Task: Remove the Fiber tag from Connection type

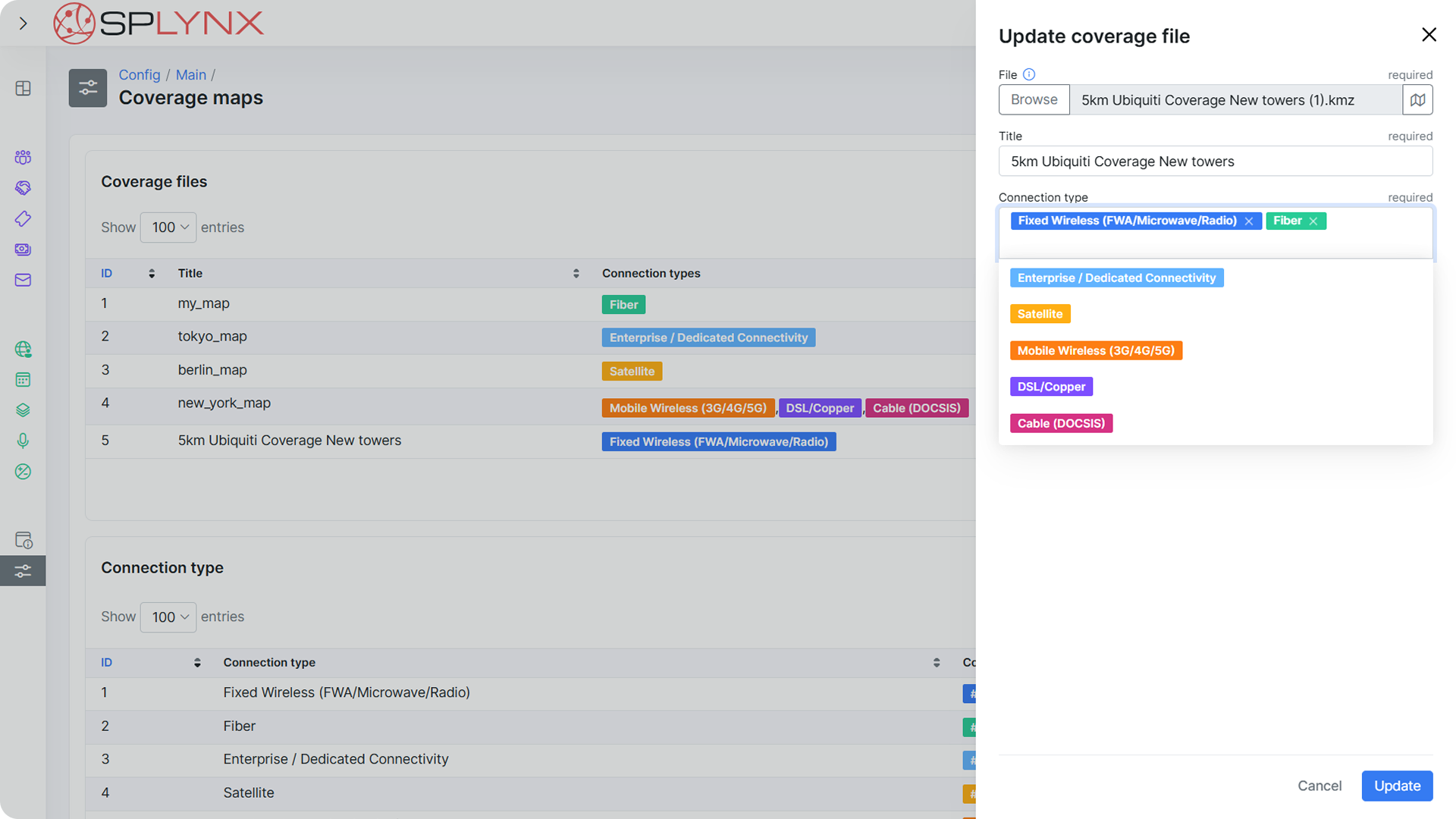Action: click(1313, 221)
